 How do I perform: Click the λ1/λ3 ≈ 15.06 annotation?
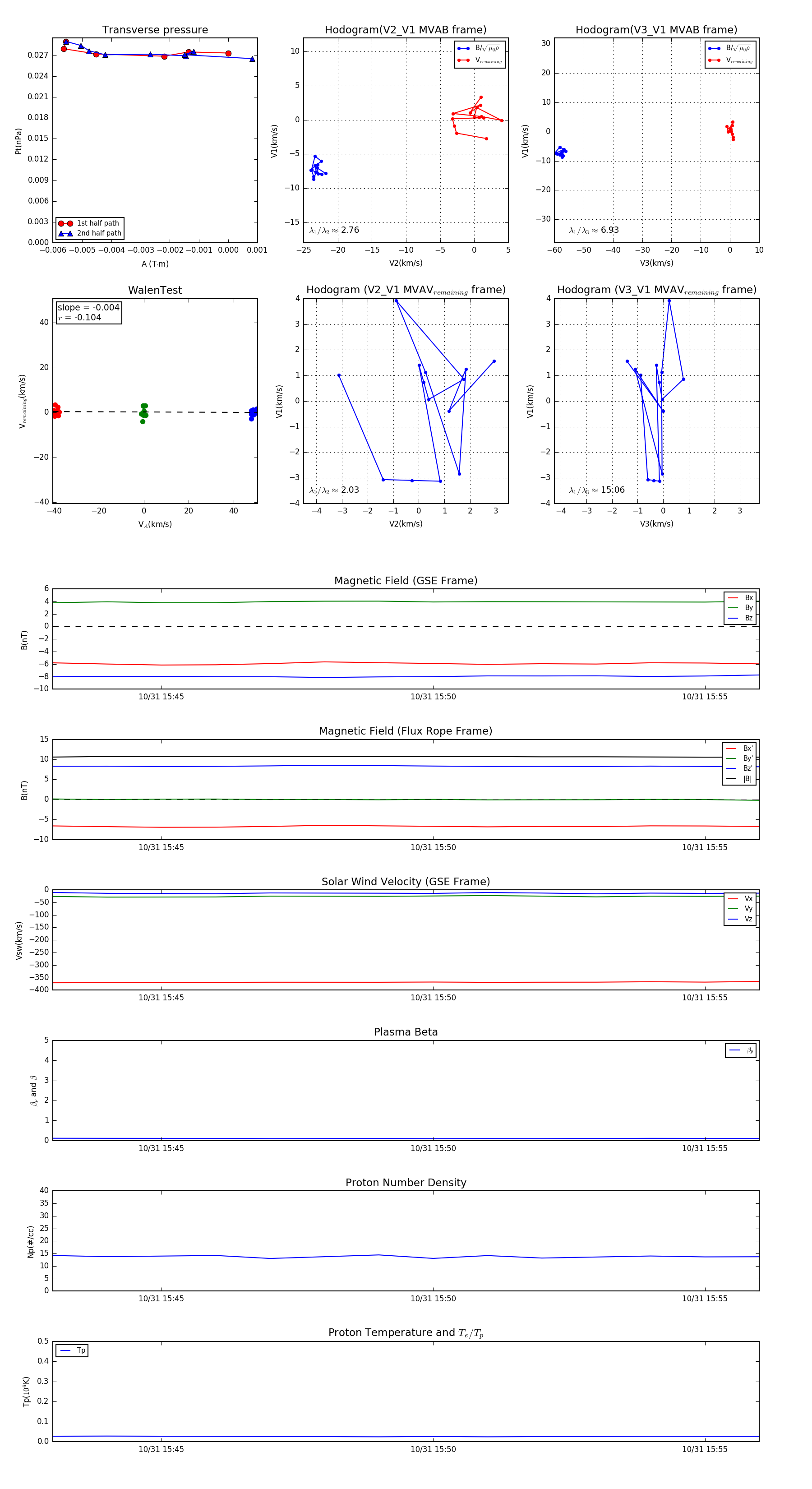[x=596, y=490]
